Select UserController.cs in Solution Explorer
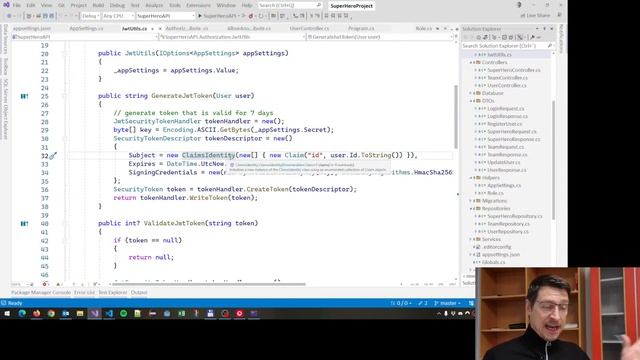The height and width of the screenshot is (360, 640). pos(507,85)
